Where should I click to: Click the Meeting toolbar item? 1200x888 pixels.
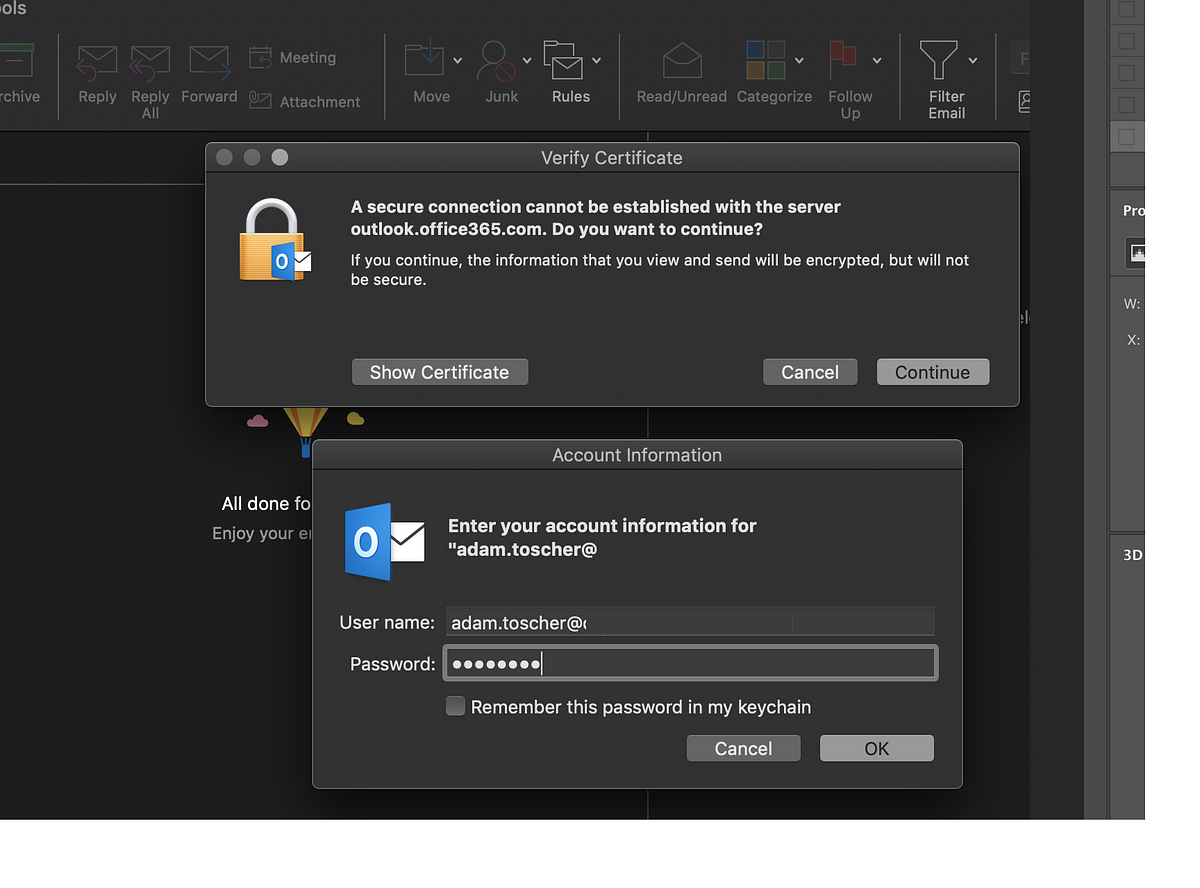[x=293, y=57]
